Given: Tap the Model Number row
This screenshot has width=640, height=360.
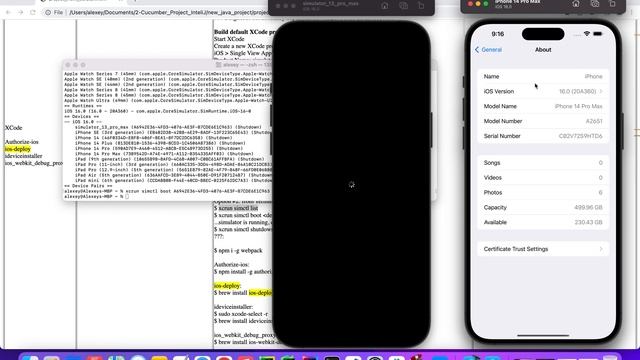Looking at the screenshot, I should [543, 121].
